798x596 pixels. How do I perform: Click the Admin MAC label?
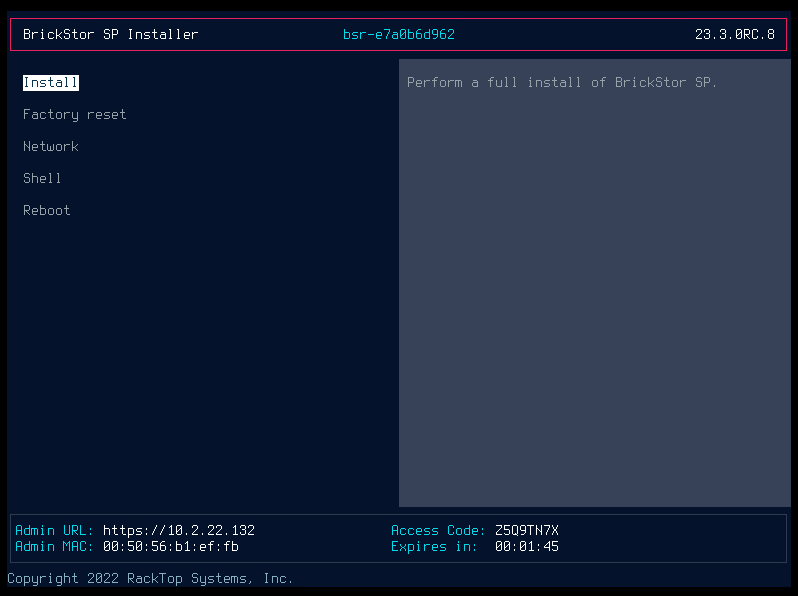coord(55,547)
